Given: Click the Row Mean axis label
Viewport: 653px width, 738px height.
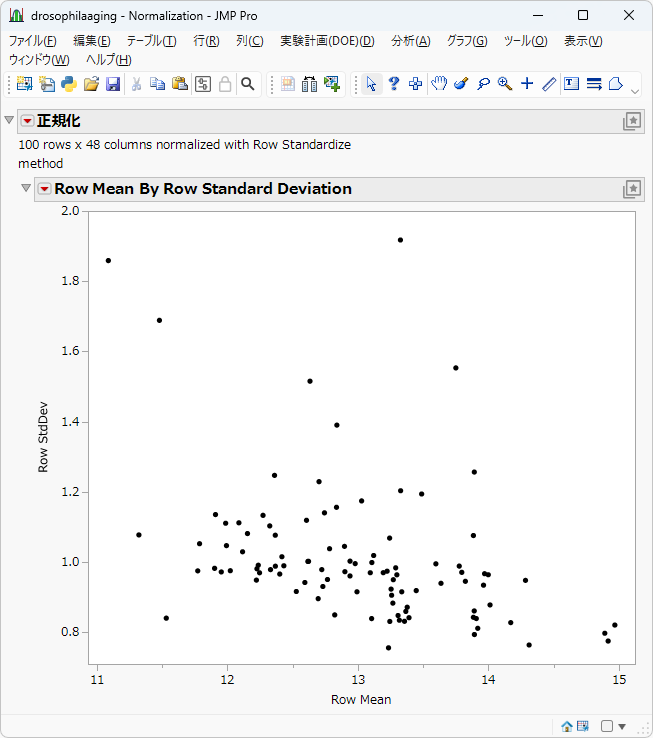Looking at the screenshot, I should (361, 700).
